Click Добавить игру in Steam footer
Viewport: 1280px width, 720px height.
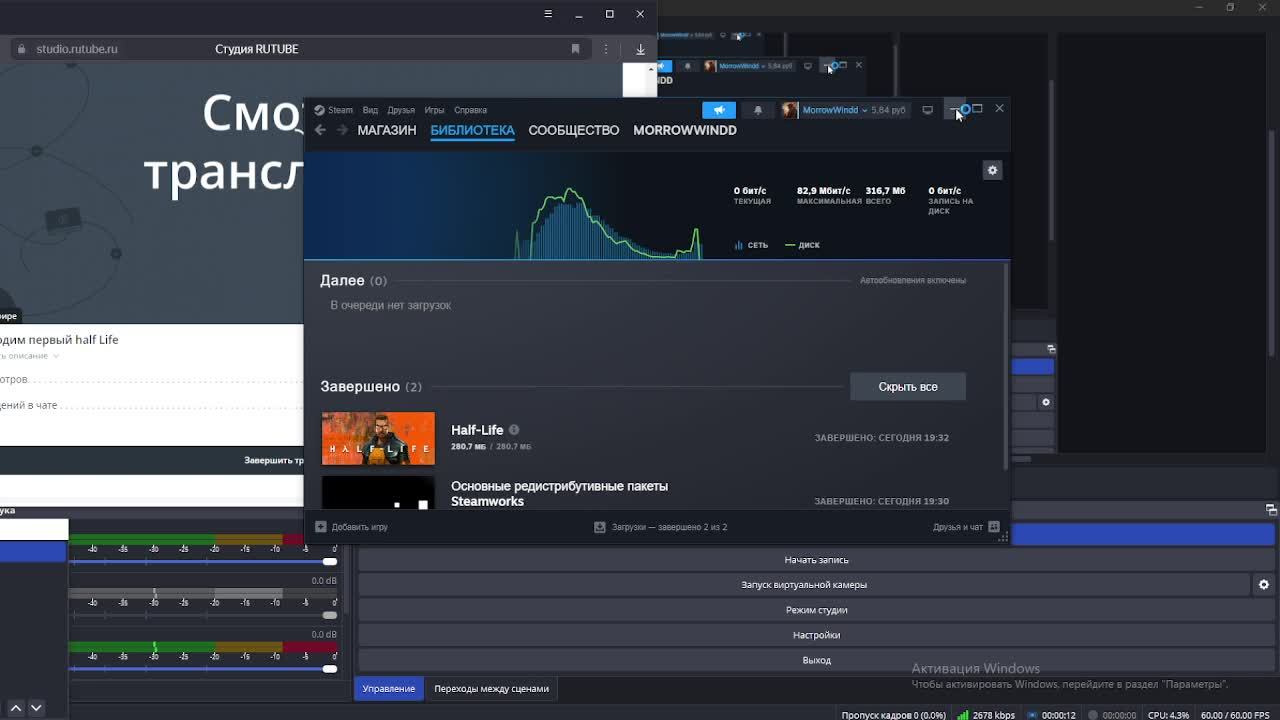tap(359, 527)
